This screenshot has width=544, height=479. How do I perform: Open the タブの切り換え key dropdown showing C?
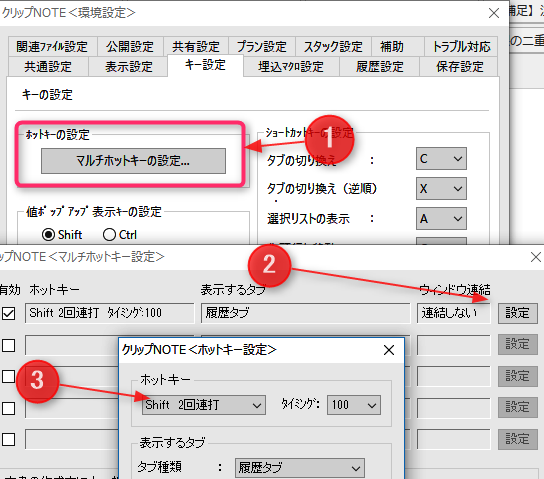pyautogui.click(x=441, y=159)
